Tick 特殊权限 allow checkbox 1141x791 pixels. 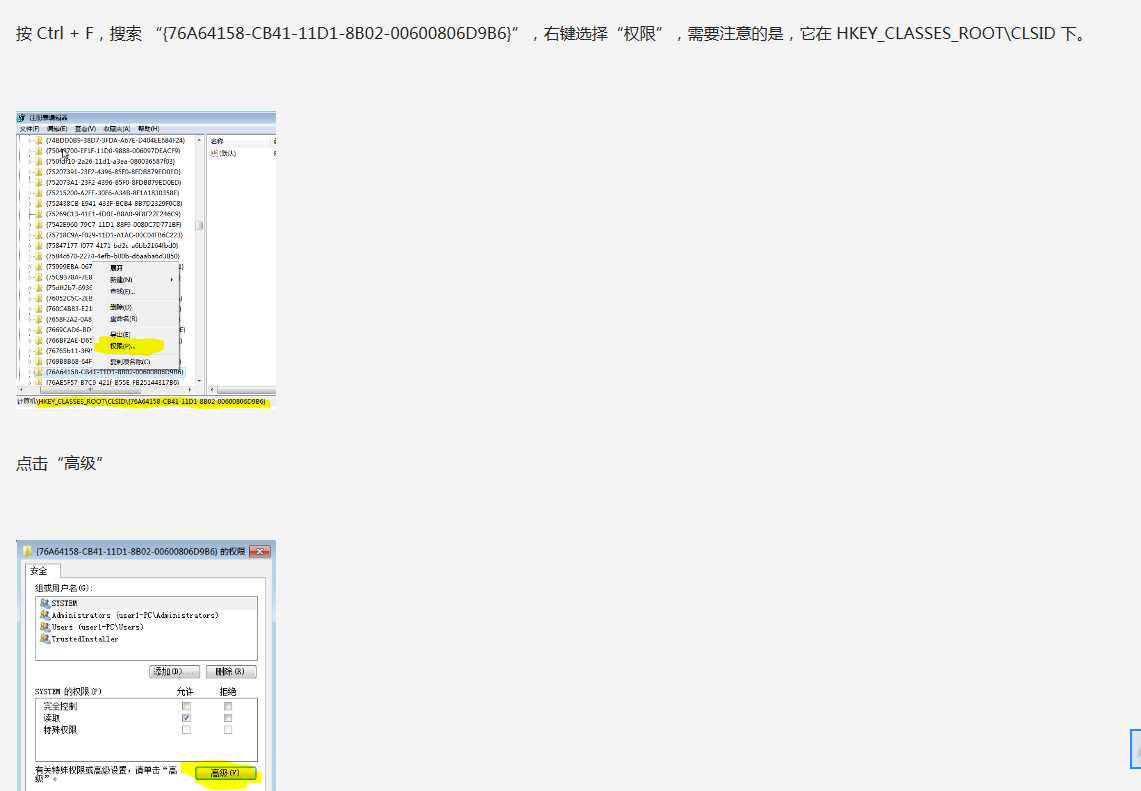point(186,729)
